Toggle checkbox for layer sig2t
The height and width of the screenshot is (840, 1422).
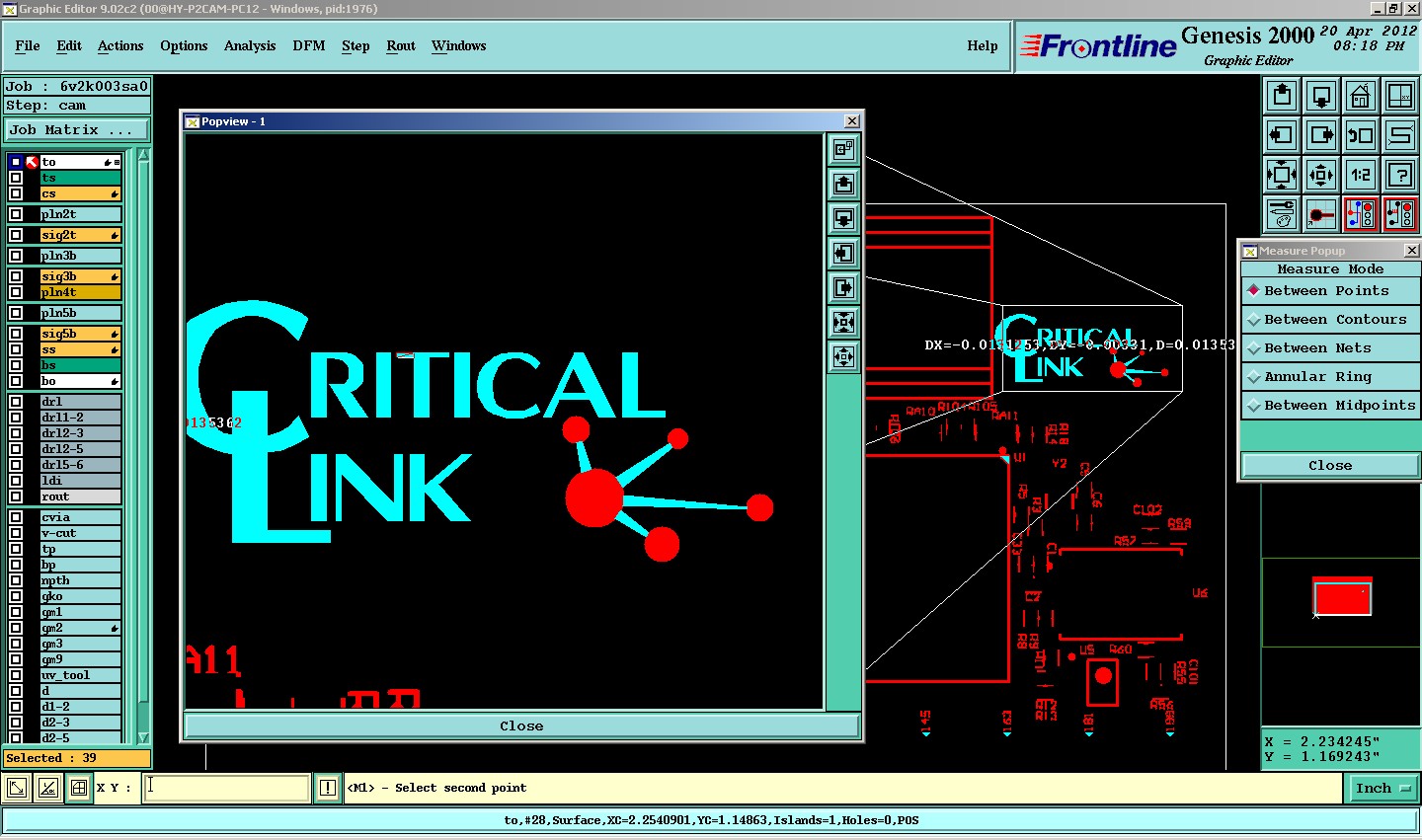tap(16, 235)
